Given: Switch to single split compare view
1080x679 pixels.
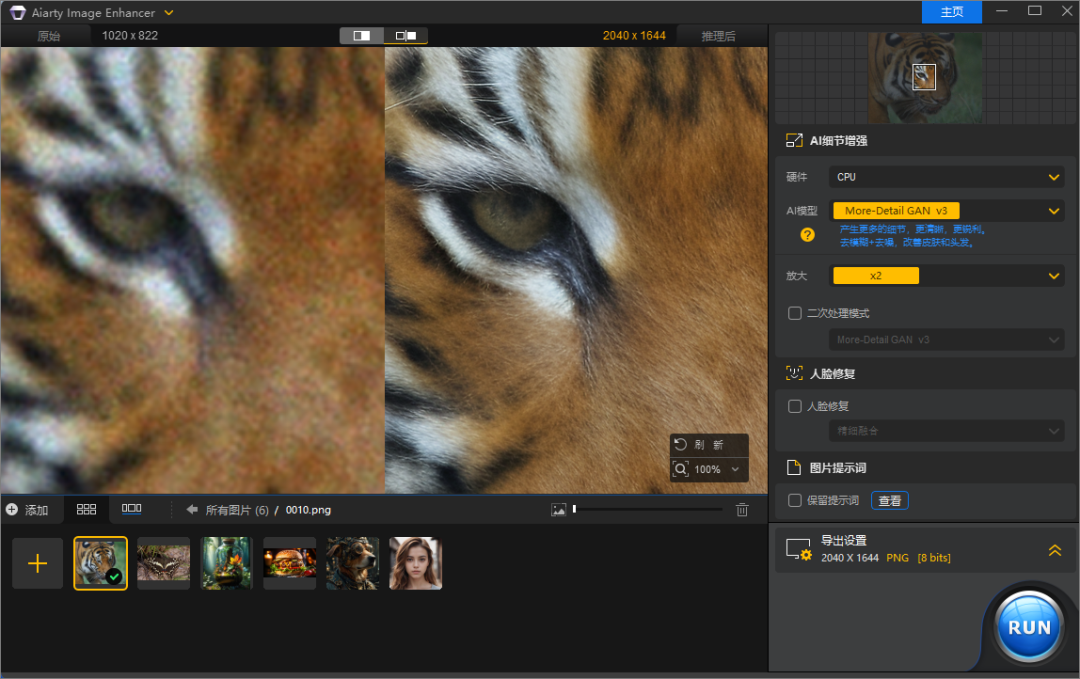Looking at the screenshot, I should (x=362, y=35).
